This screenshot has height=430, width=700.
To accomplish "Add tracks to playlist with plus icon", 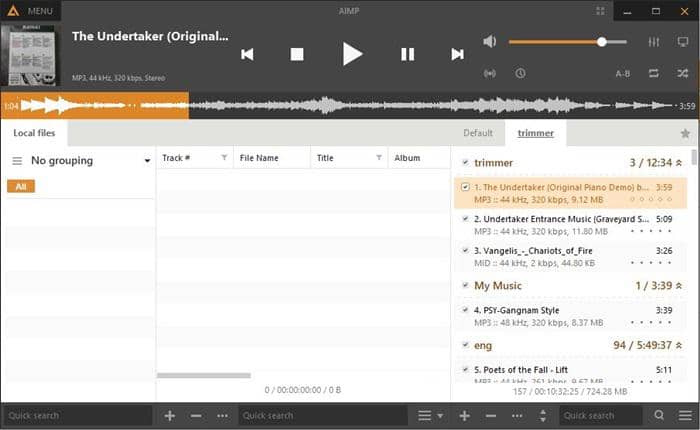I will pos(464,416).
